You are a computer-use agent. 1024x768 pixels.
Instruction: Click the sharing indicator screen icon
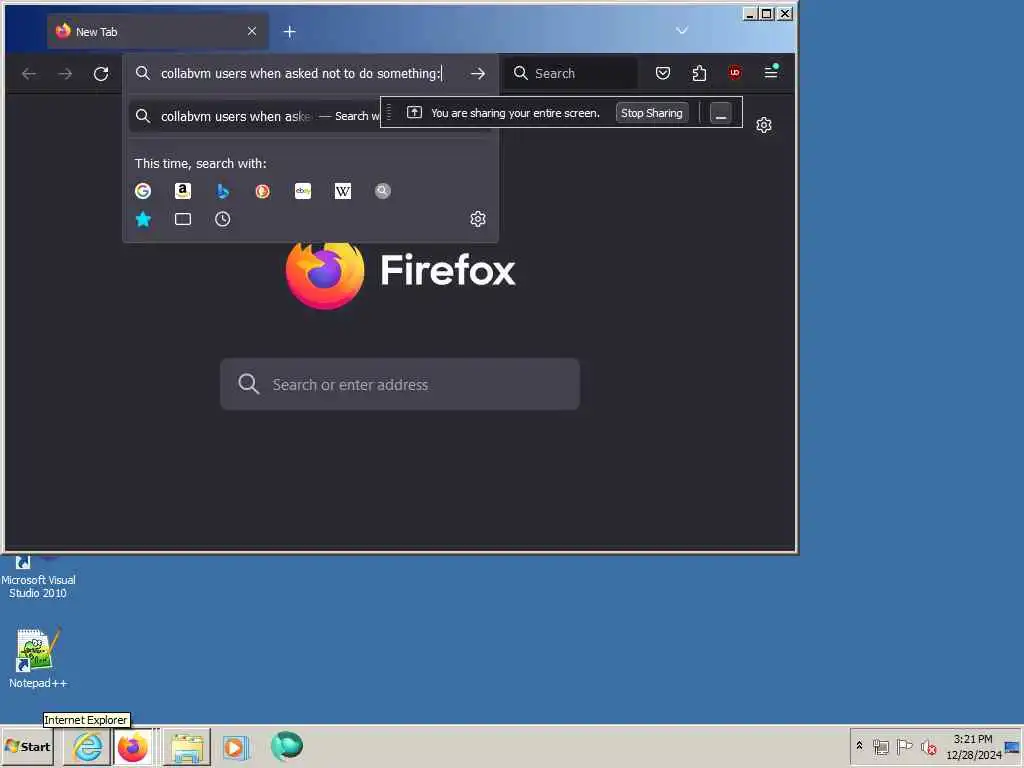click(414, 112)
